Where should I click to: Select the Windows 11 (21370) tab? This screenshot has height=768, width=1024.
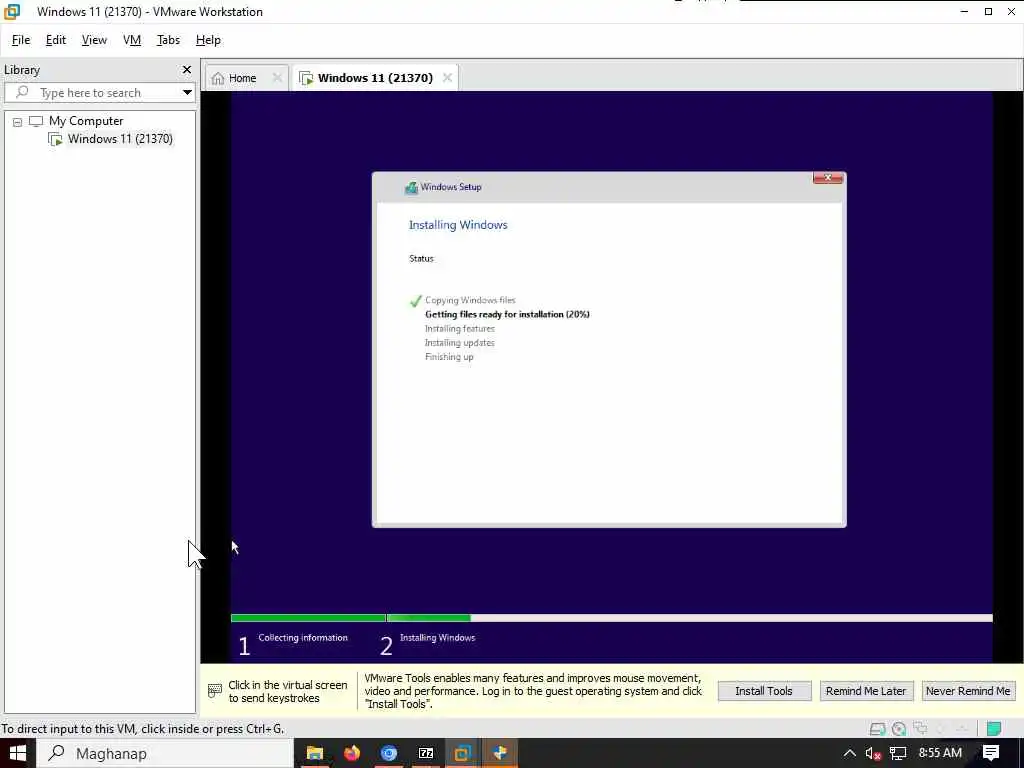375,78
